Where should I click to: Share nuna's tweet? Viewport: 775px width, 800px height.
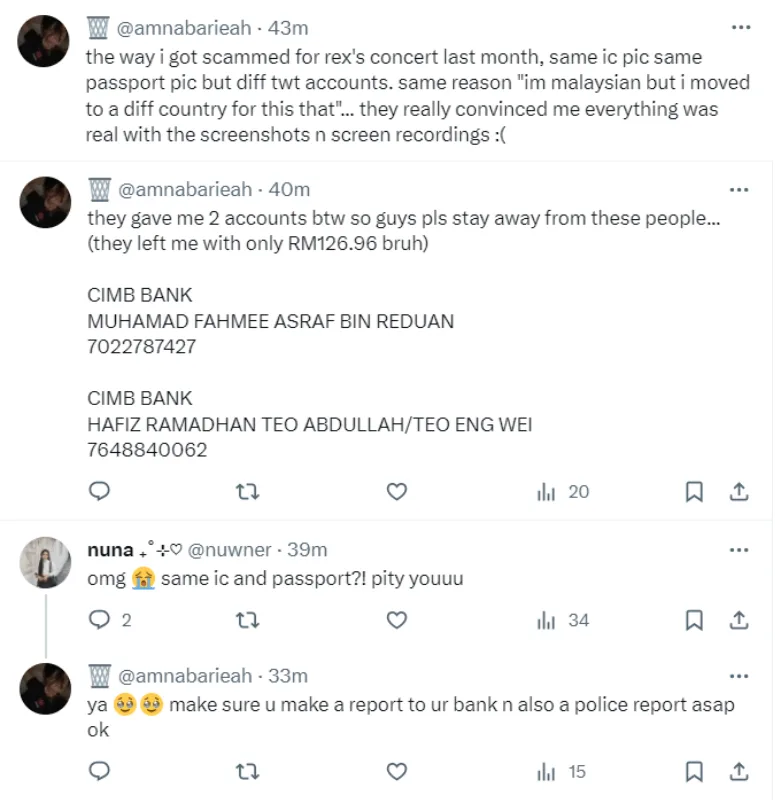(739, 621)
